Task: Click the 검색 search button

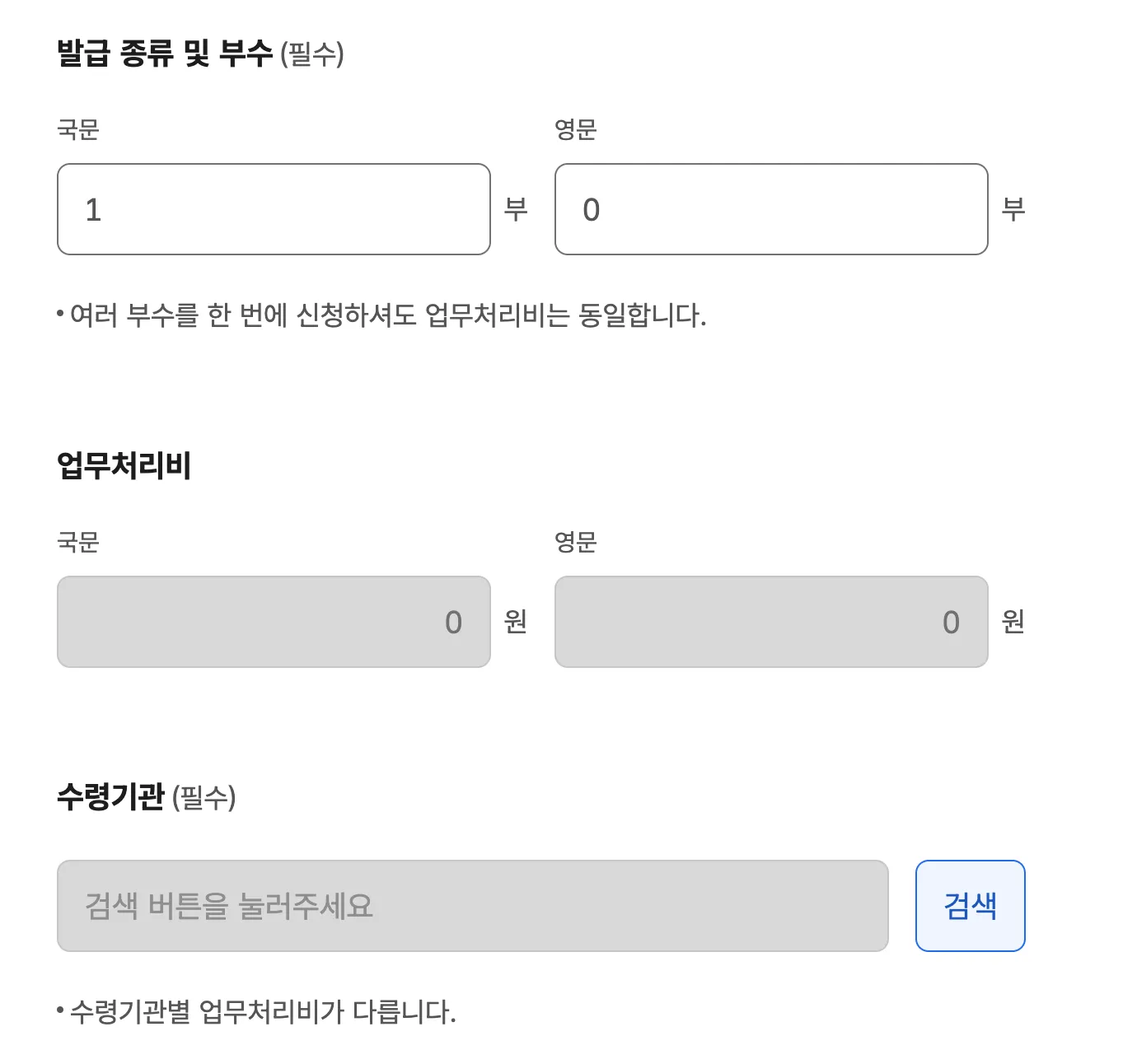Action: [x=970, y=904]
